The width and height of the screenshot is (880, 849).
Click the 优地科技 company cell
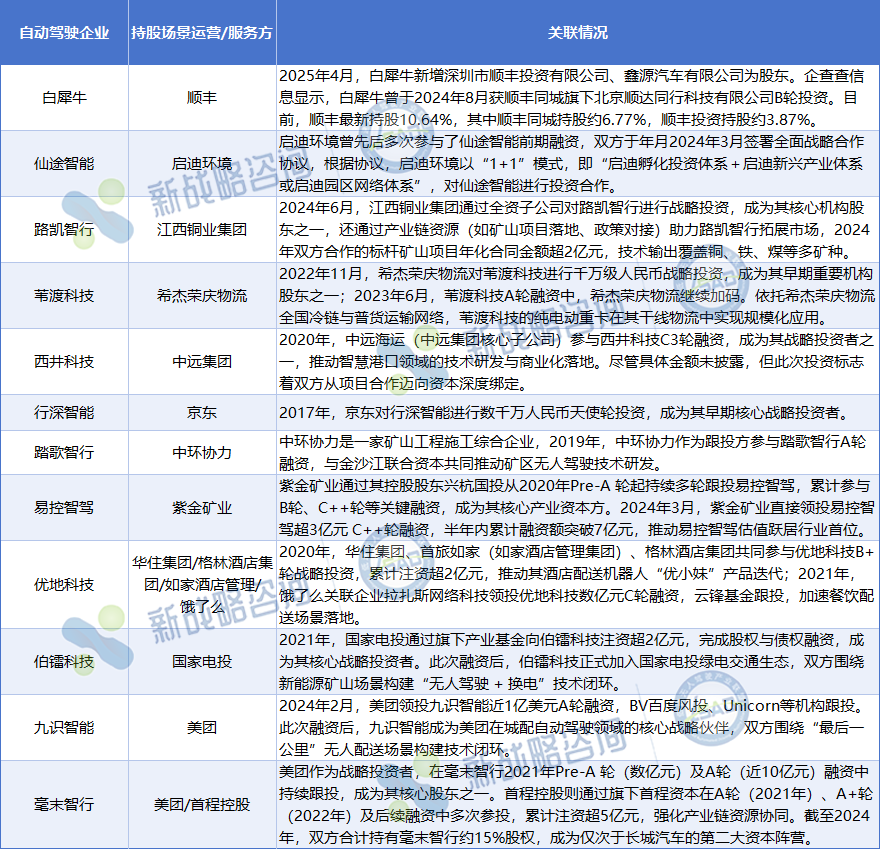point(64,584)
